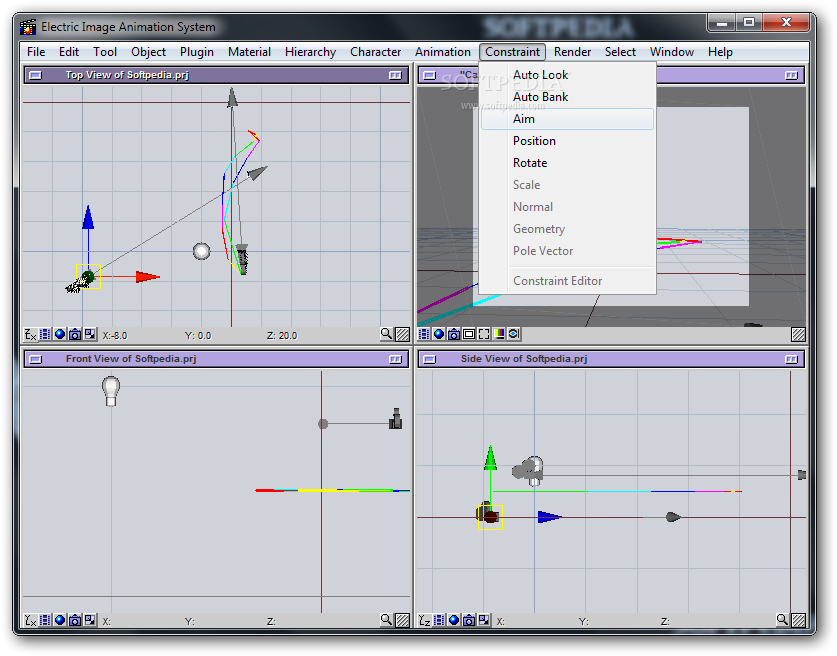Image resolution: width=837 pixels, height=656 pixels.
Task: Click the grid list icon in Camera View toolbar
Action: [424, 334]
